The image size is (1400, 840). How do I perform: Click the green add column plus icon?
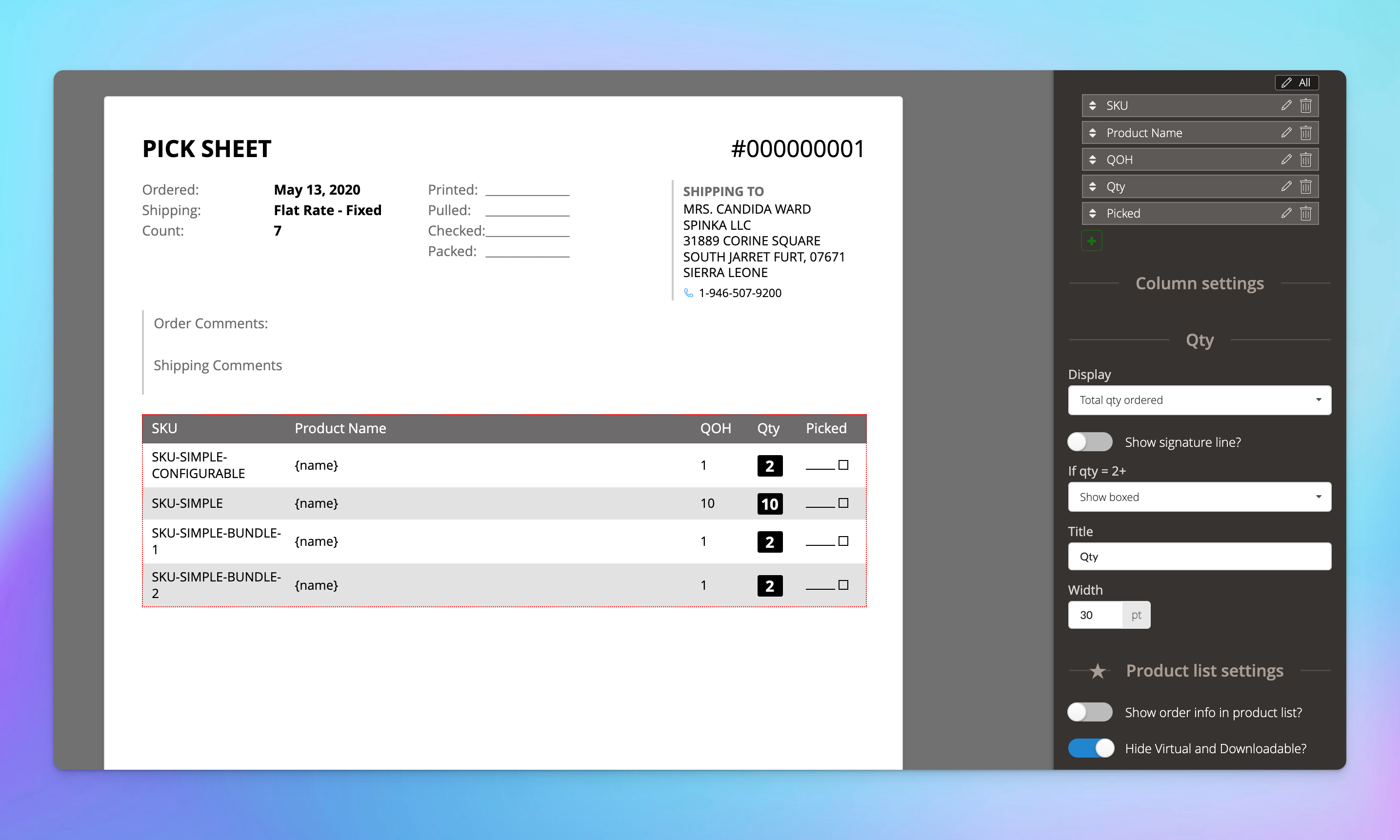click(x=1092, y=241)
